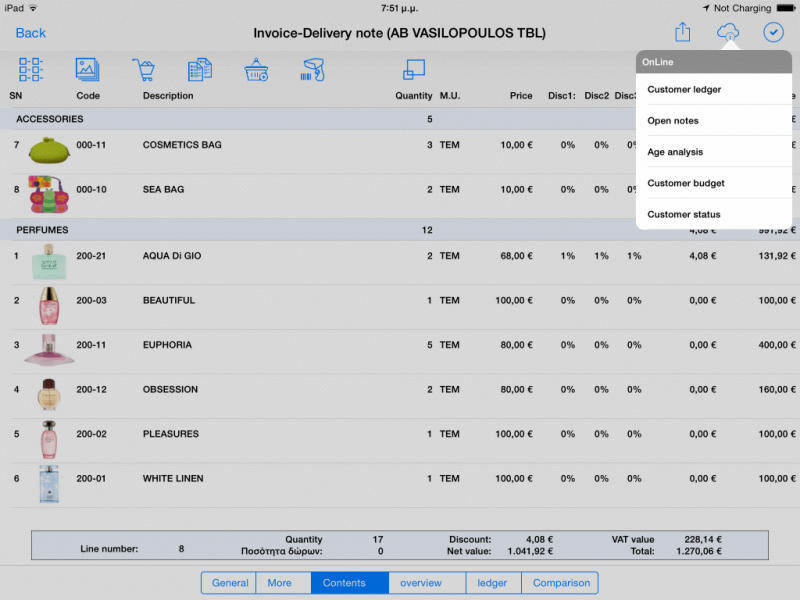Activate the barcode scanner icon

[312, 69]
